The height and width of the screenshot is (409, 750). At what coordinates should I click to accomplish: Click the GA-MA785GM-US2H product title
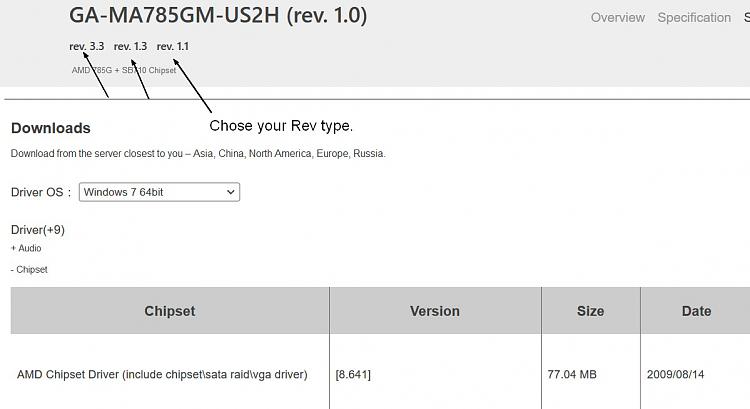(218, 15)
